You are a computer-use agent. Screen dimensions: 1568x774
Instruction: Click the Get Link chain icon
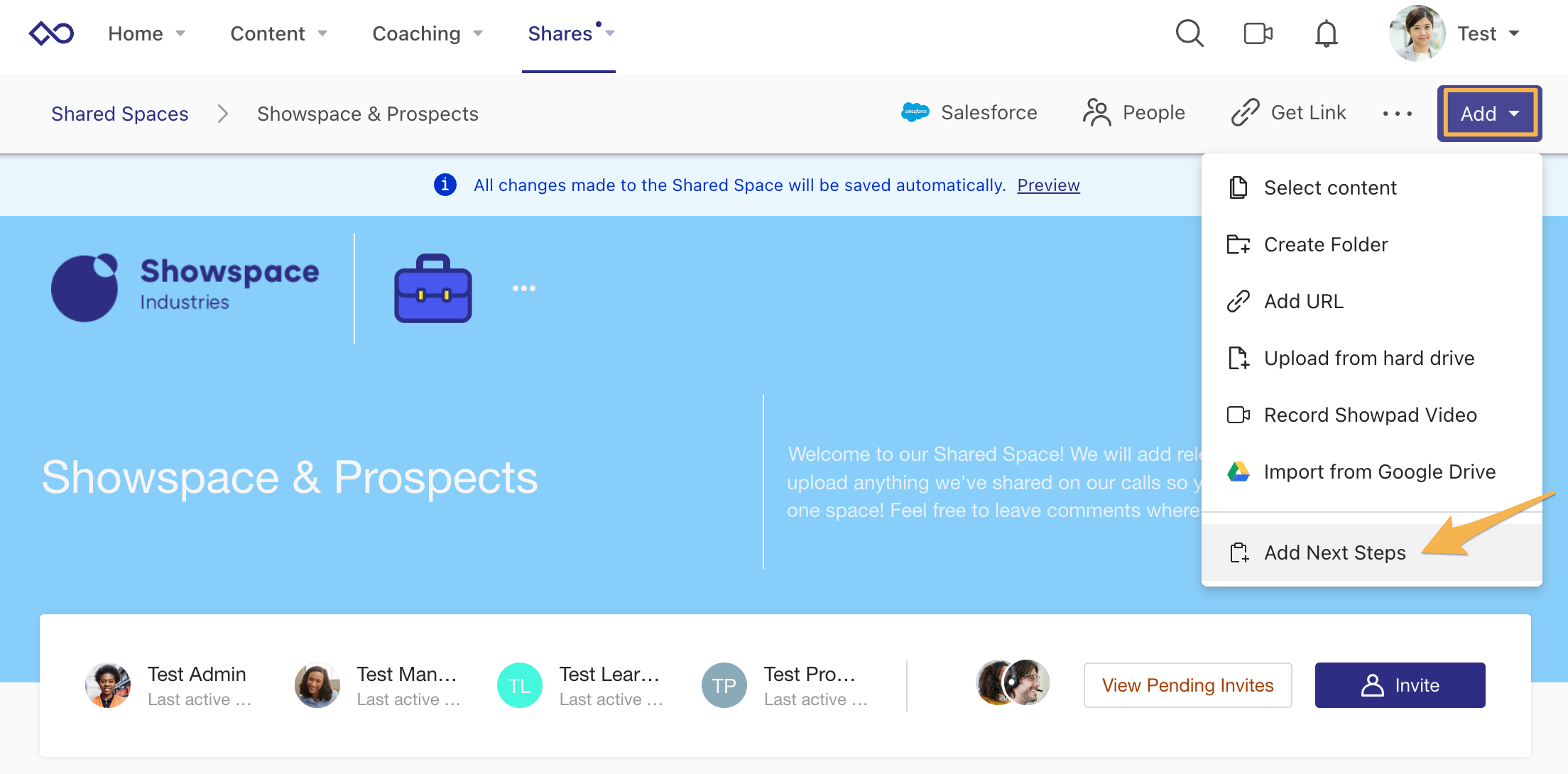[1244, 112]
